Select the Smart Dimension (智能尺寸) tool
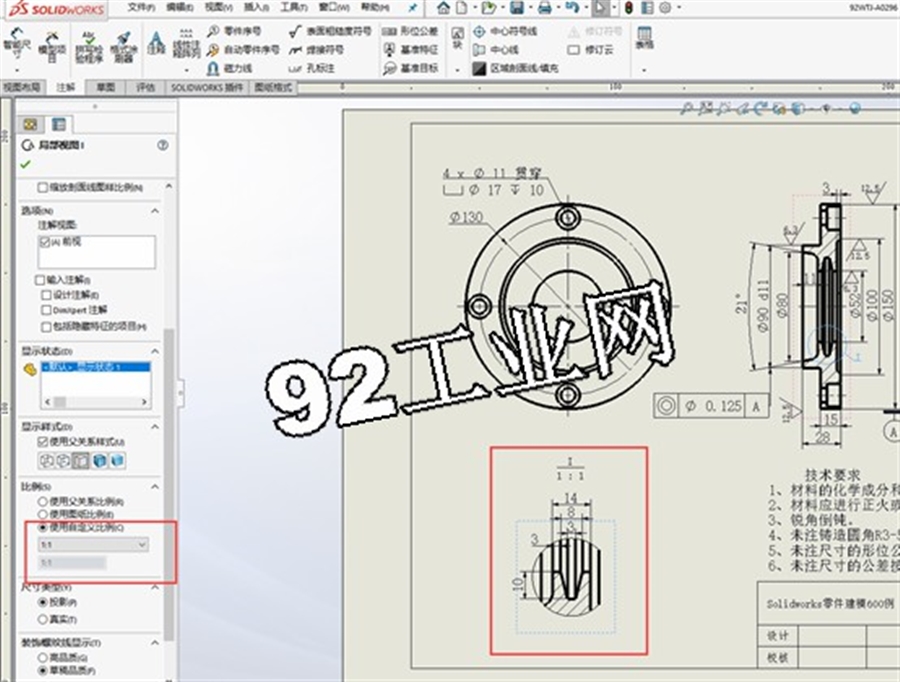Image resolution: width=900 pixels, height=682 pixels. click(17, 45)
